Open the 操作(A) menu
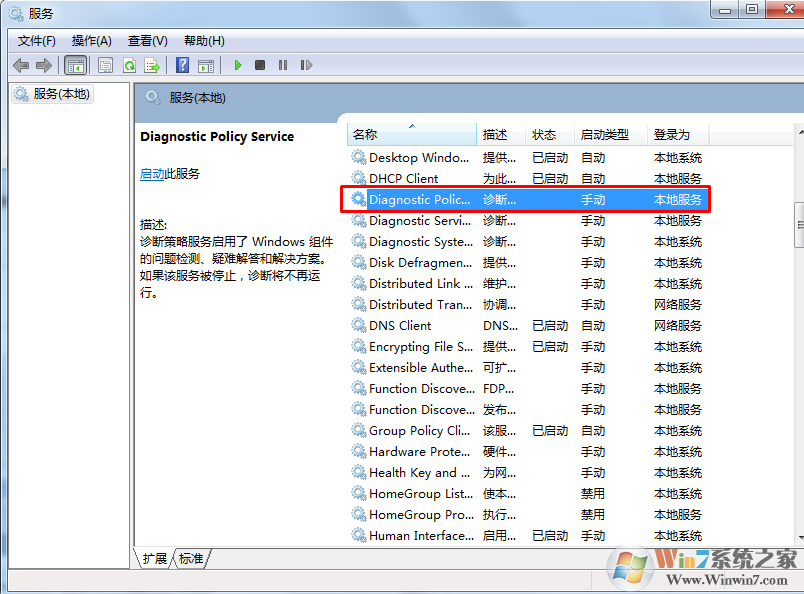Image resolution: width=804 pixels, height=594 pixels. (91, 41)
